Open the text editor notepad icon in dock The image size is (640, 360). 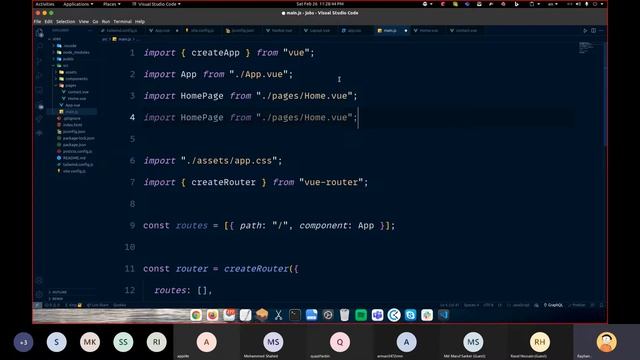[x=245, y=315]
